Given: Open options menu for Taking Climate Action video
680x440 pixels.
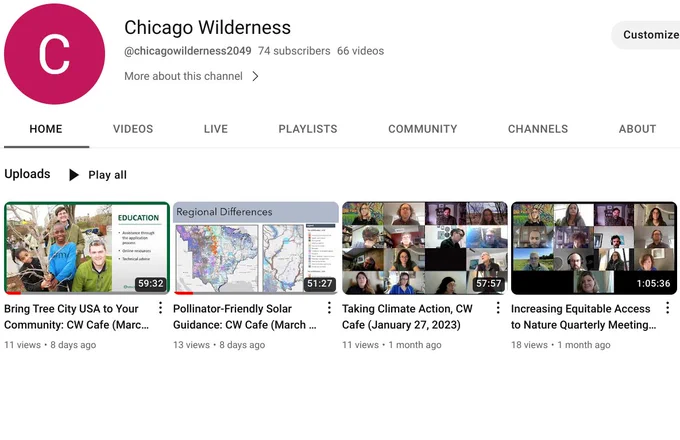Looking at the screenshot, I should coord(498,308).
